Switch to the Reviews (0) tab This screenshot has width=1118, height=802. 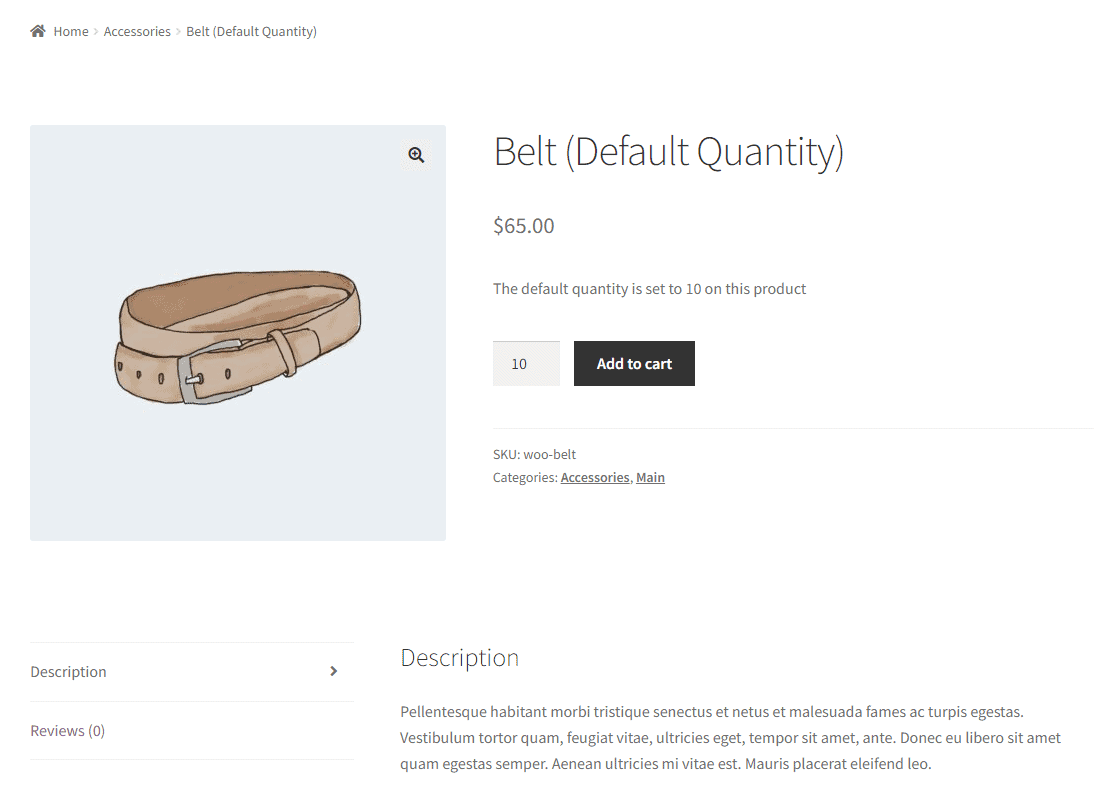(x=68, y=731)
